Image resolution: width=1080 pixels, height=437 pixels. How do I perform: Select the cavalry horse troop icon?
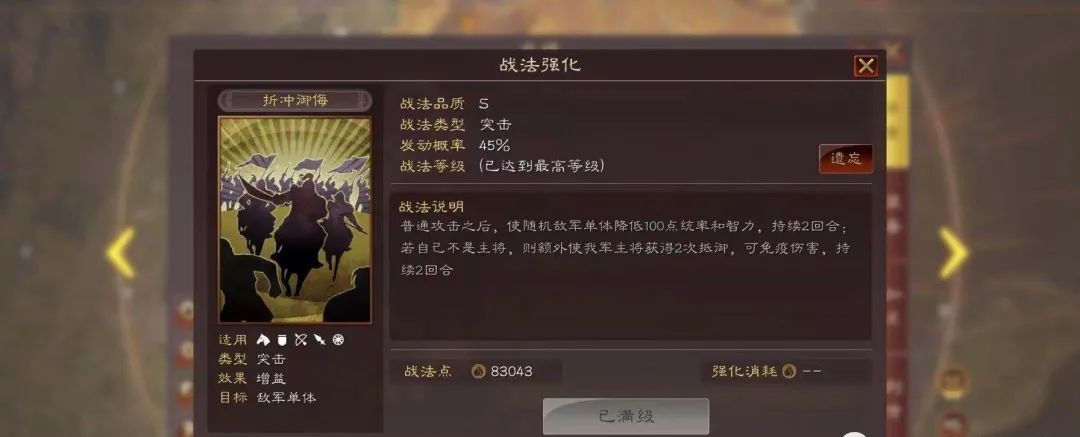pos(262,340)
